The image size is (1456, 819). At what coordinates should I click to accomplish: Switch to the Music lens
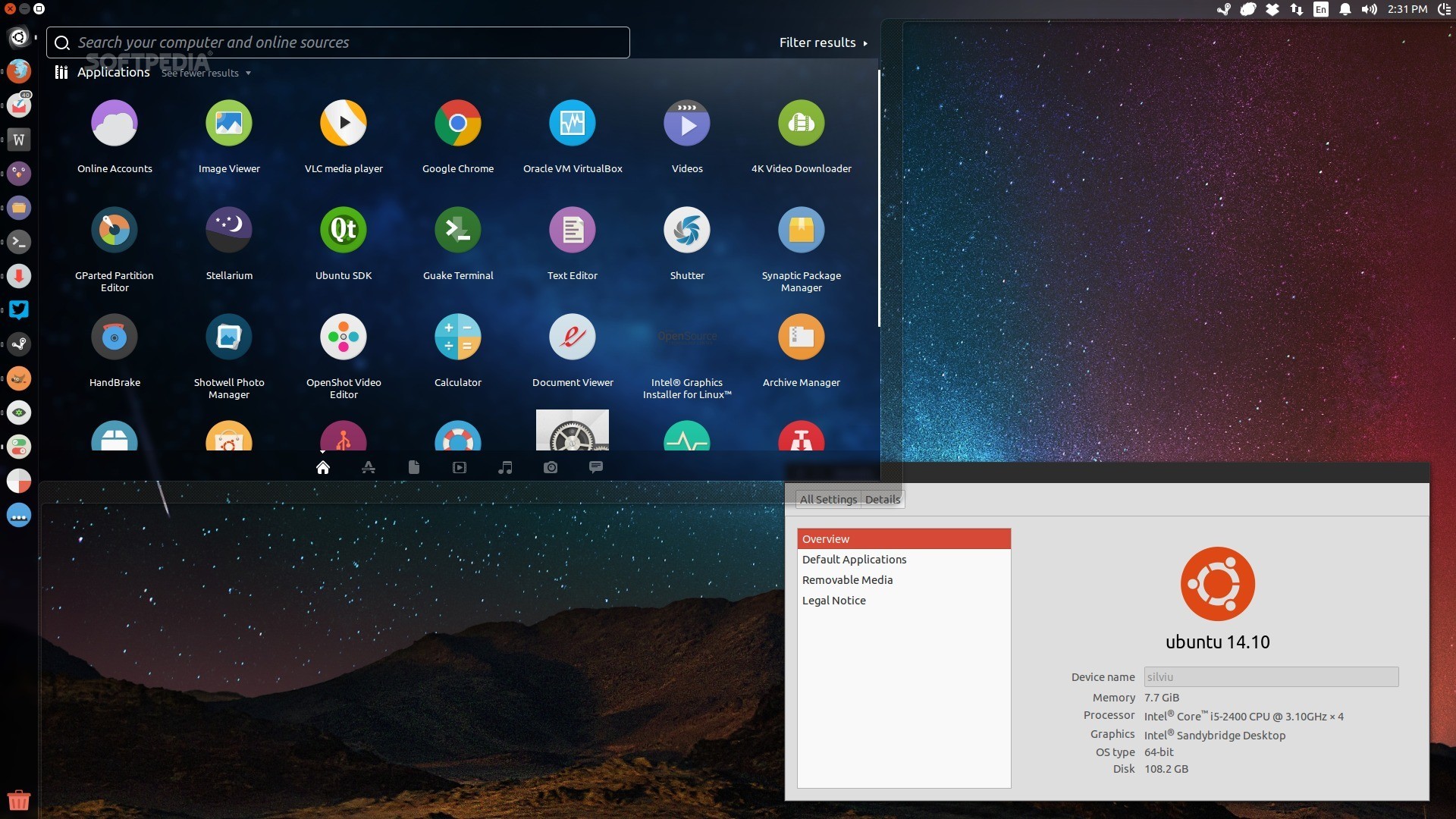505,468
